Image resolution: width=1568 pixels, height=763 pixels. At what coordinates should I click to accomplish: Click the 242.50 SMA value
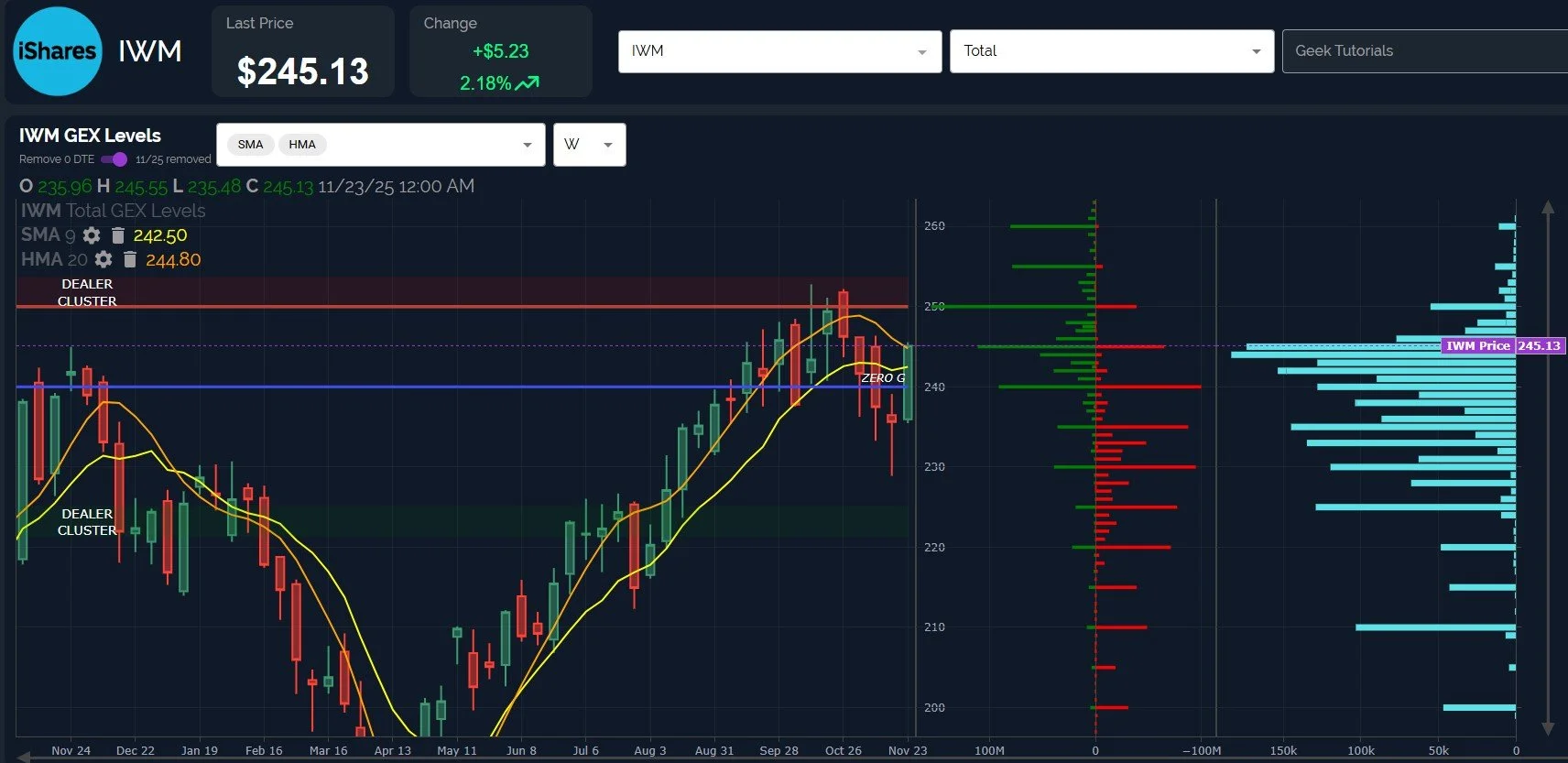point(160,235)
